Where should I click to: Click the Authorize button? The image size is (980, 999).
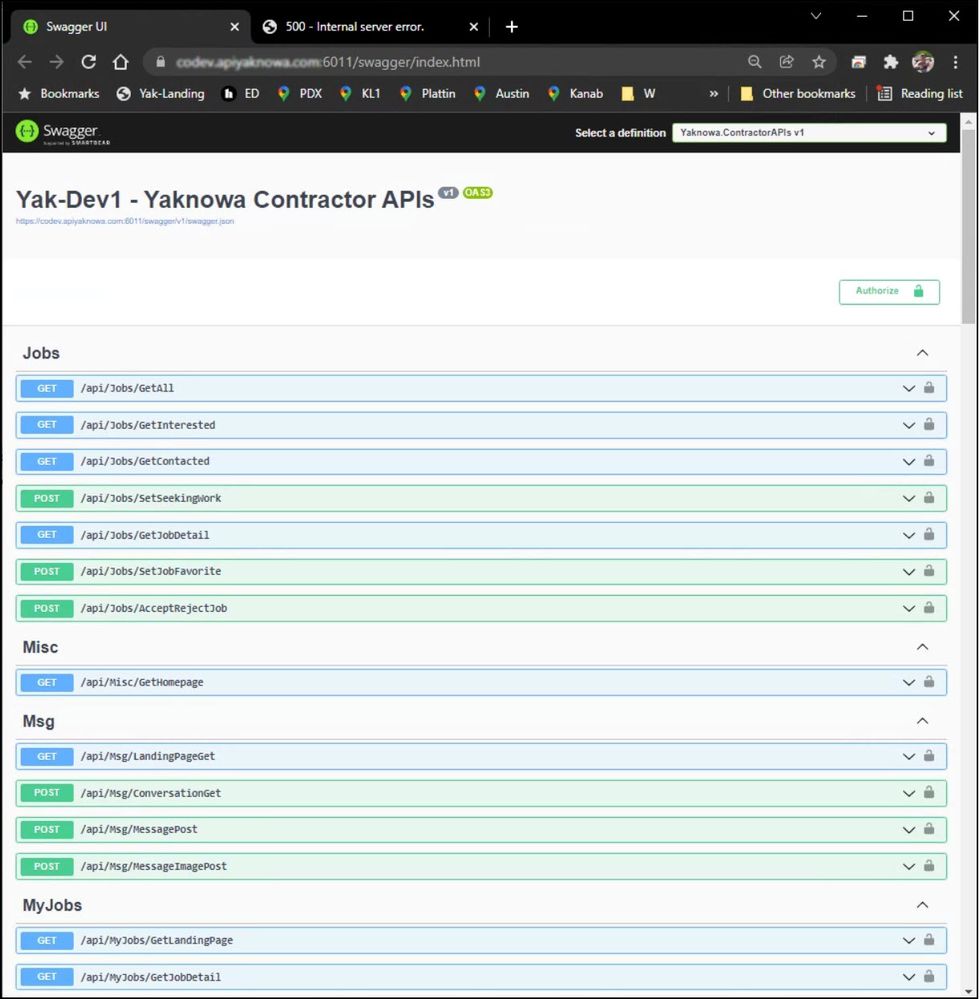pos(888,291)
